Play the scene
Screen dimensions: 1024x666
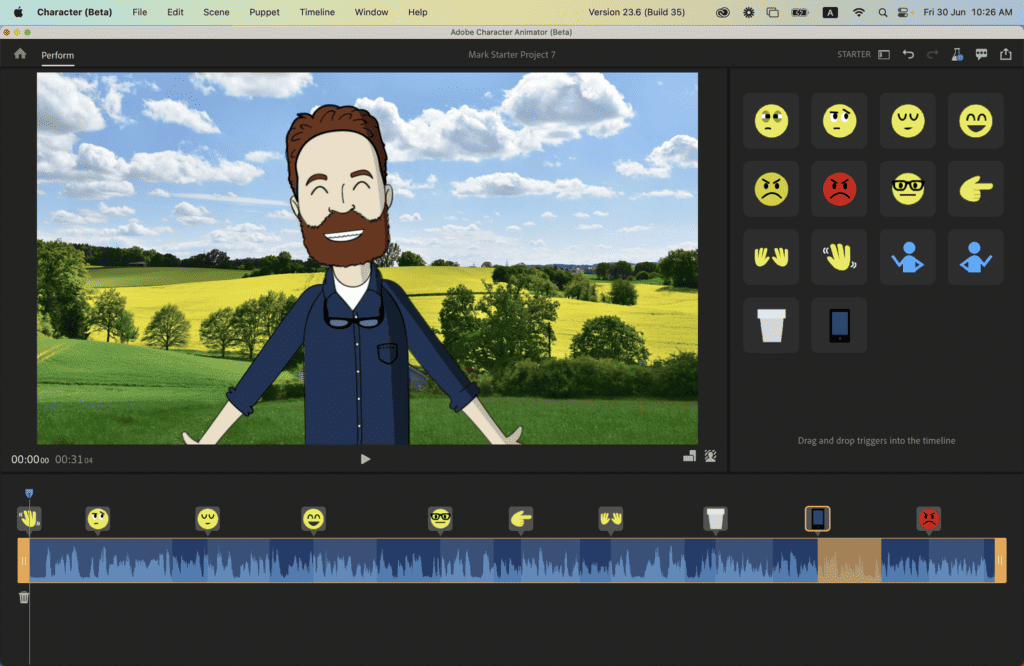click(365, 459)
